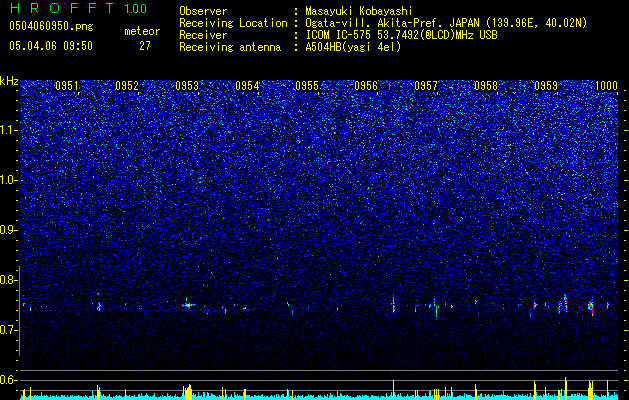629x400 pixels.
Task: Click the meteor count label
Action: click(142, 31)
